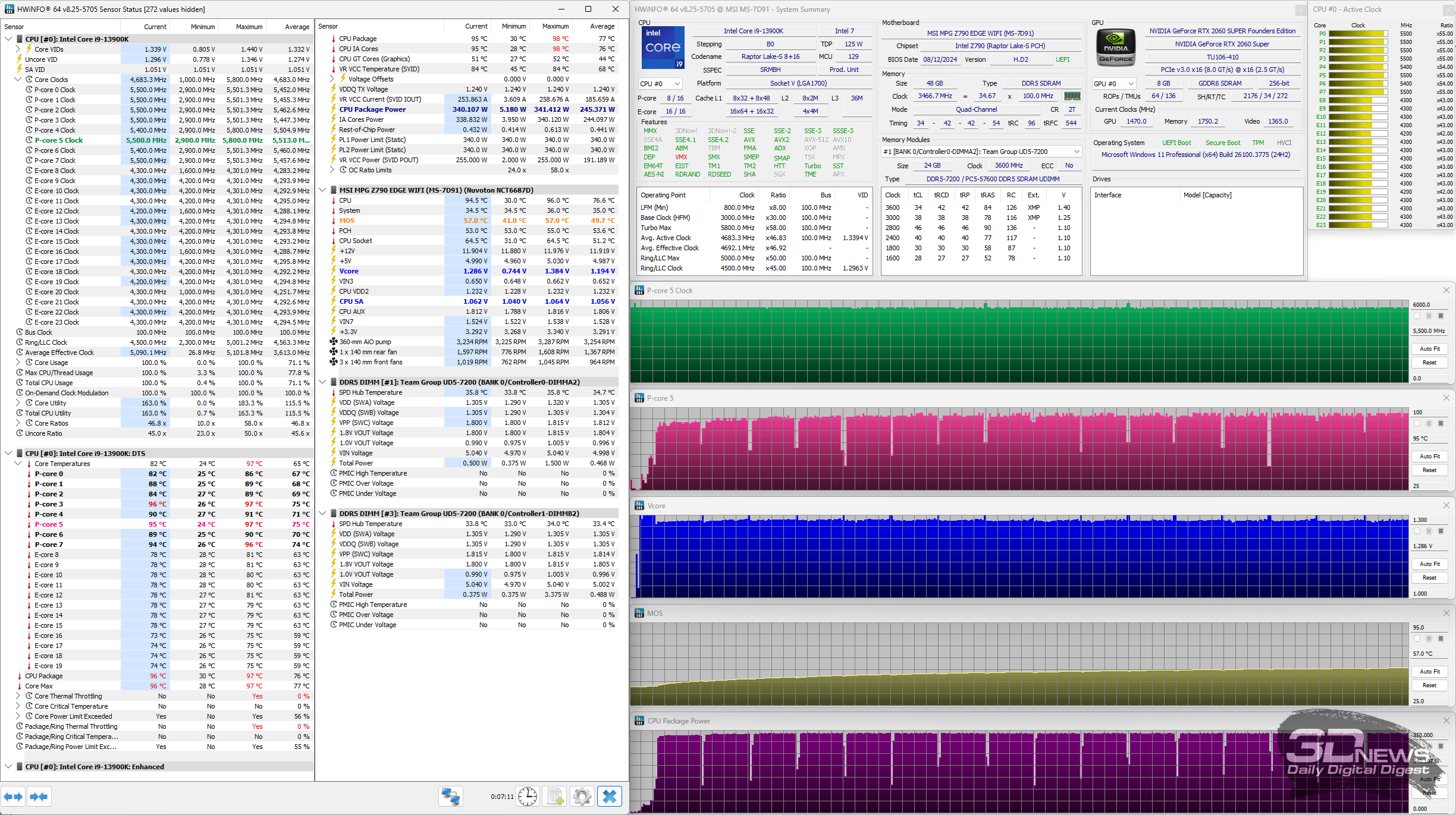Click the left pane Sensor column header
This screenshot has width=1456, height=815.
pos(61,27)
